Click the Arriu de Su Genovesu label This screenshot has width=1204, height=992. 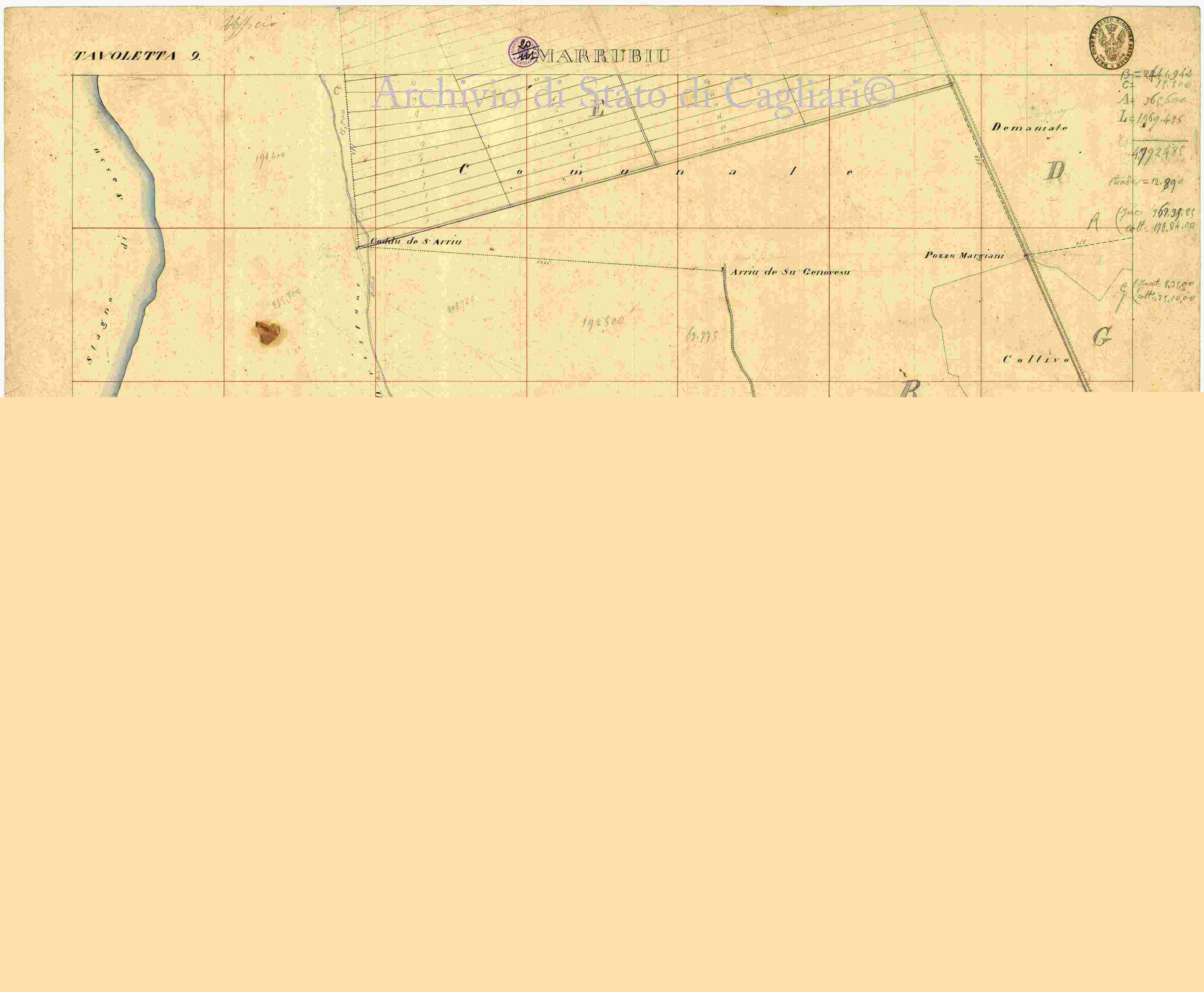790,272
